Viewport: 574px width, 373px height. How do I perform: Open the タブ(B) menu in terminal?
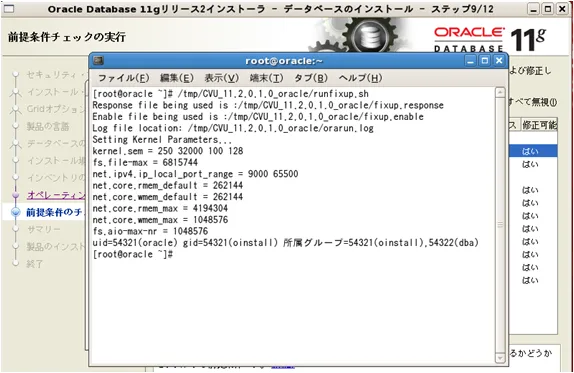[311, 78]
